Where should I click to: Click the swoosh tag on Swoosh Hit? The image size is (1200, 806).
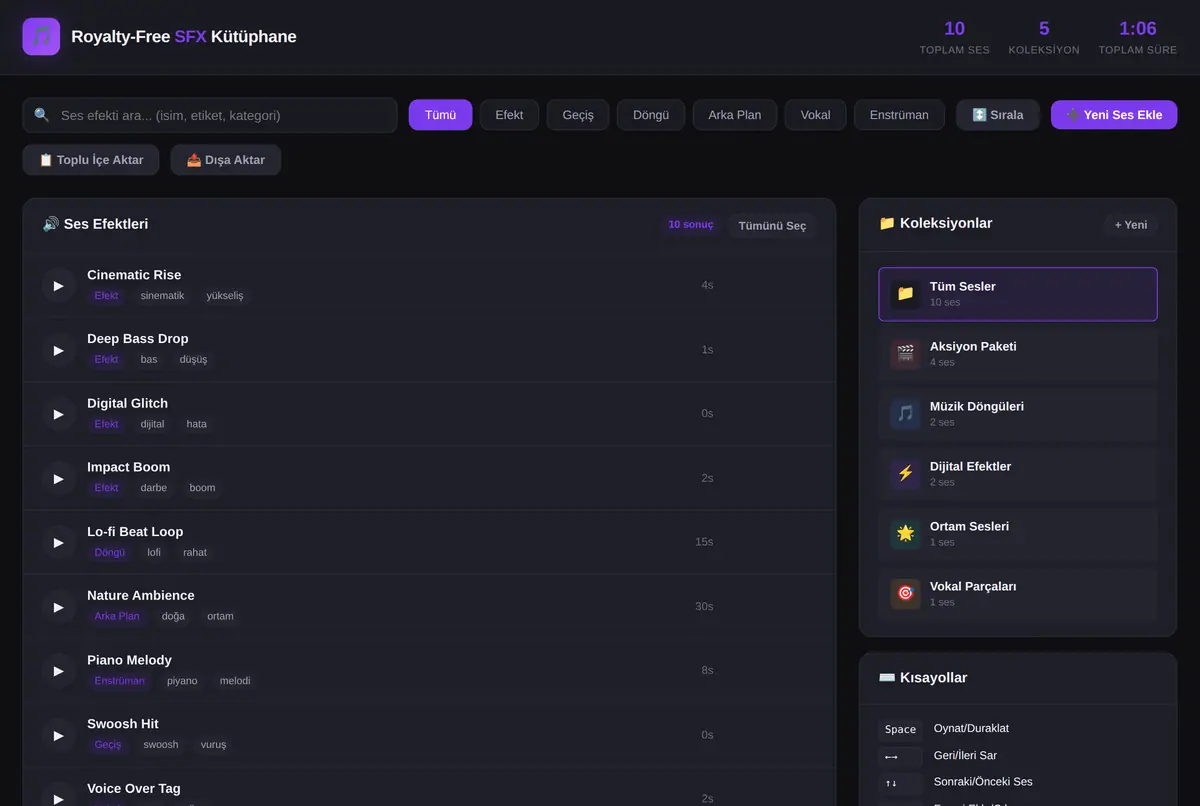pyautogui.click(x=161, y=745)
